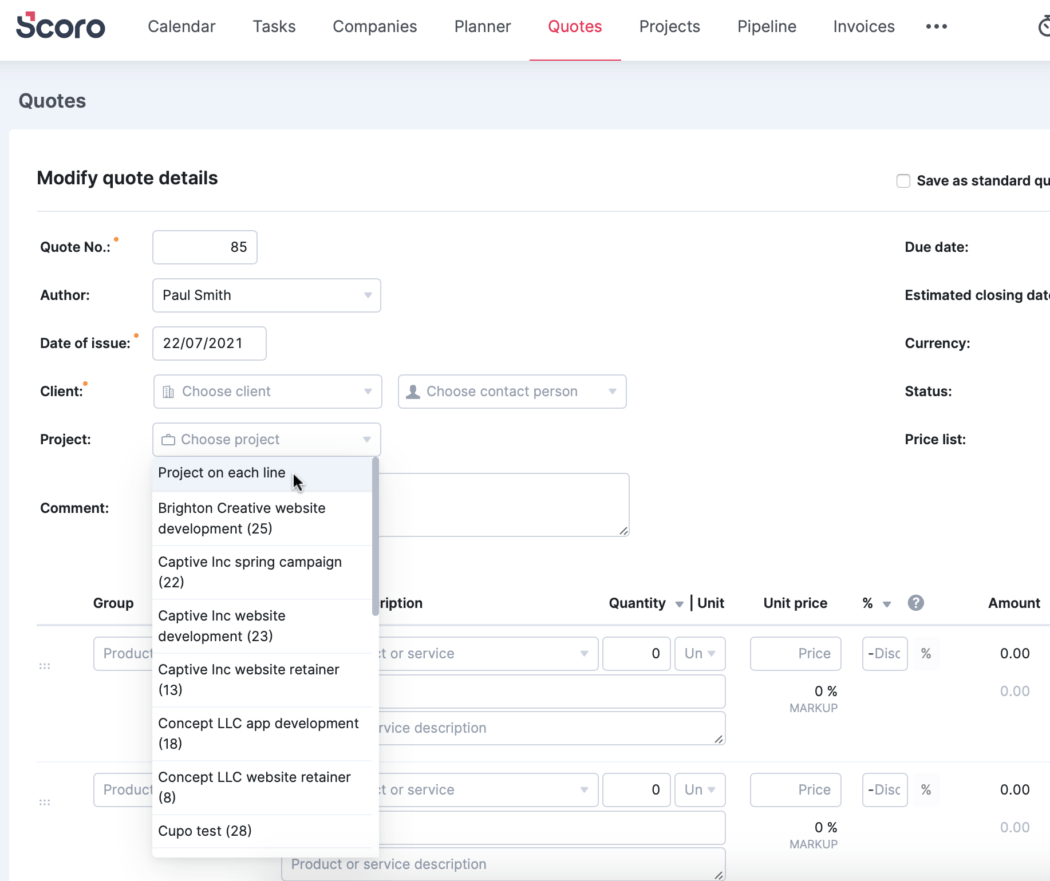The height and width of the screenshot is (881, 1050).
Task: Open the Author dropdown showing Paul Smith
Action: pyautogui.click(x=267, y=295)
